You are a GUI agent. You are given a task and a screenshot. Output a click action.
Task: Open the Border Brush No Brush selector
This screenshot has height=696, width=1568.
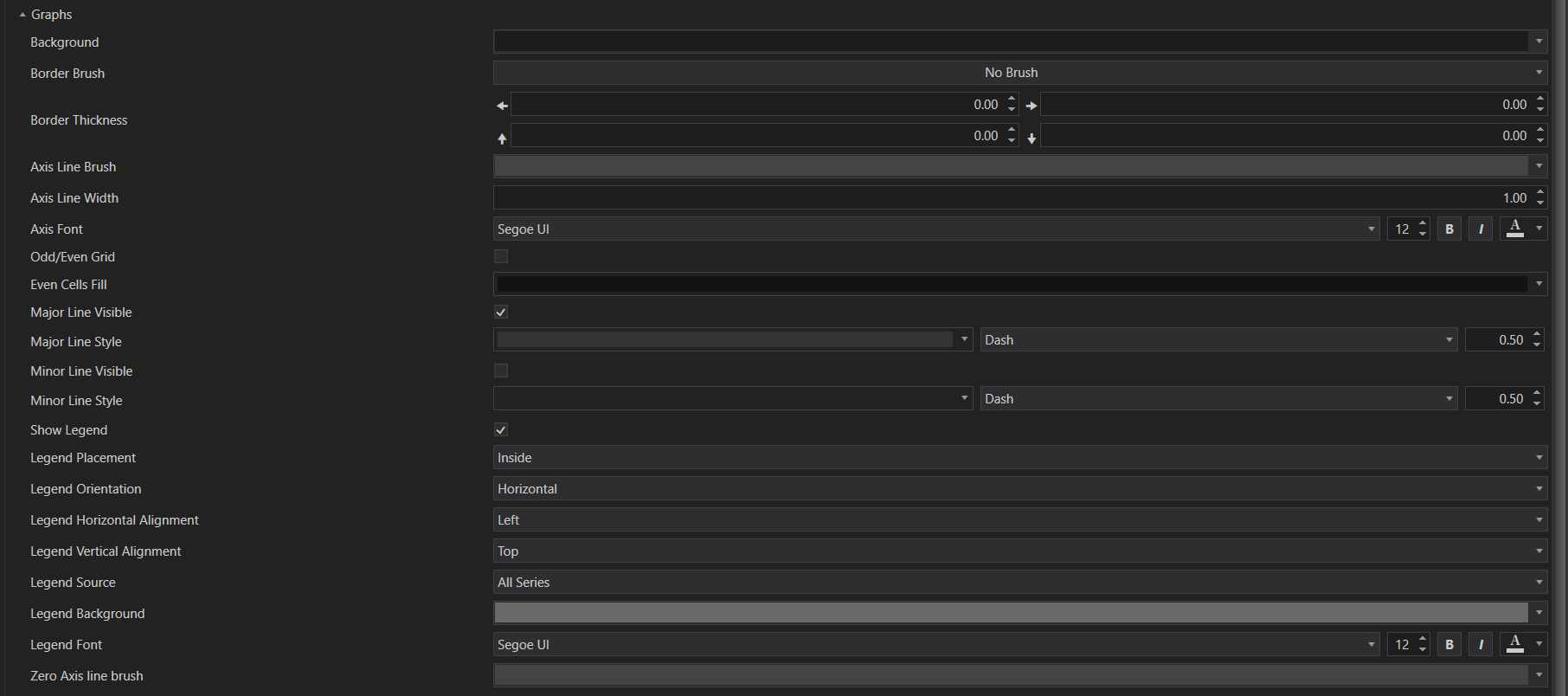point(1019,73)
